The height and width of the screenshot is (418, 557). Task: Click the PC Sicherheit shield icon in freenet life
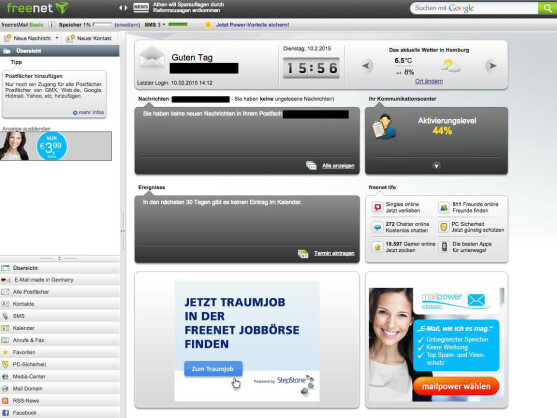tap(444, 227)
